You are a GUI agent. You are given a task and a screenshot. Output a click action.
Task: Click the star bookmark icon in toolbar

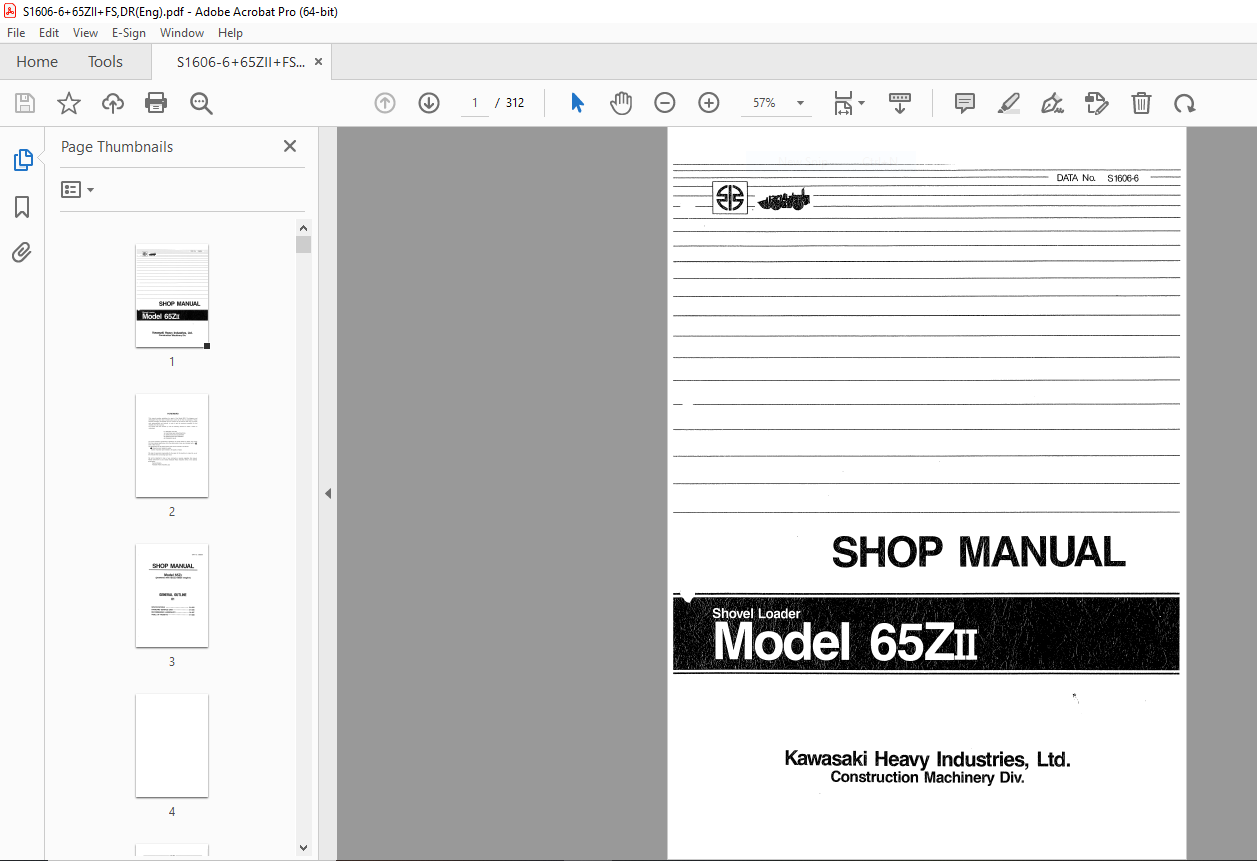pos(68,103)
